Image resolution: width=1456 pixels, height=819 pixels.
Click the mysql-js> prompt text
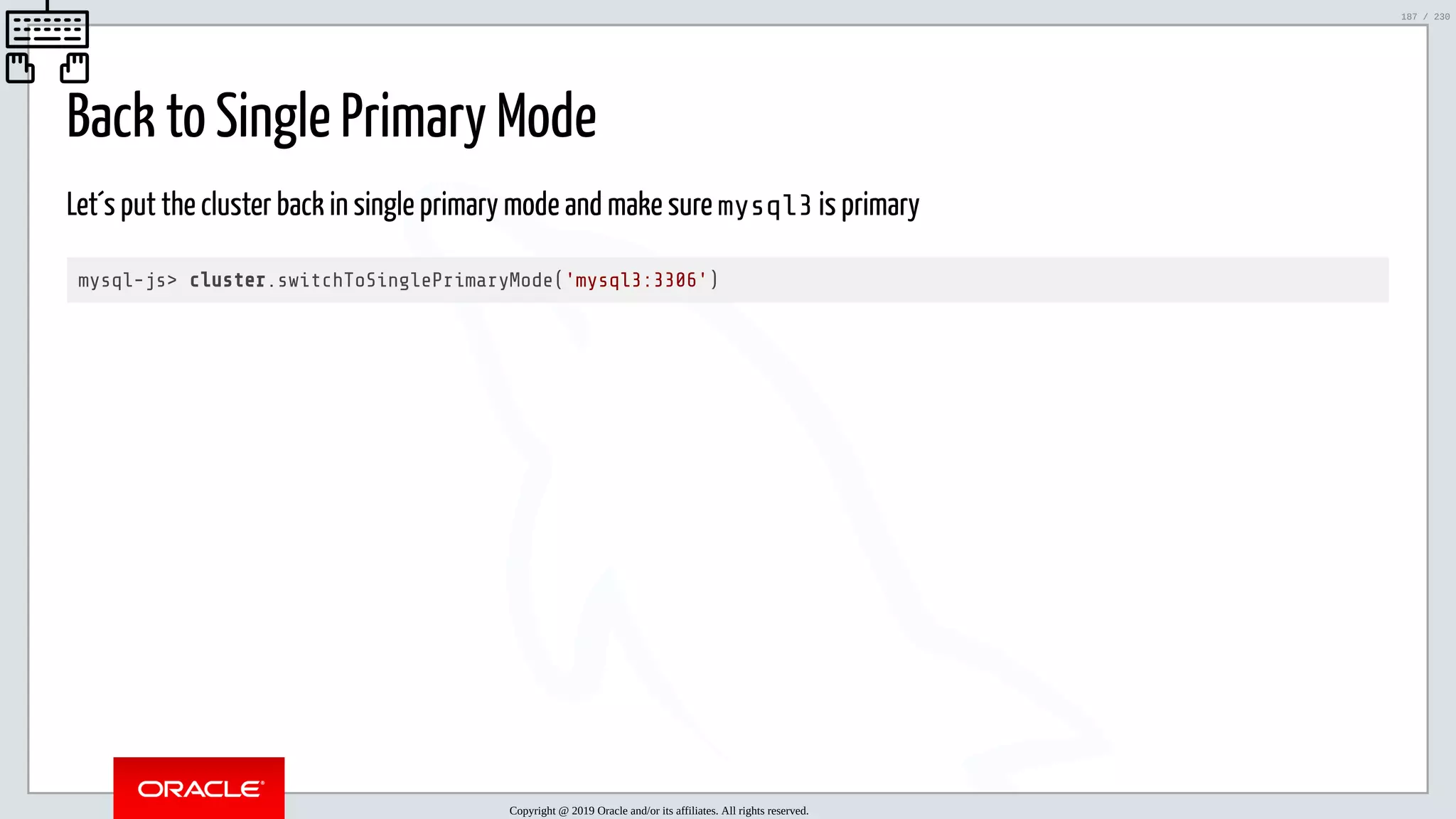coord(127,280)
